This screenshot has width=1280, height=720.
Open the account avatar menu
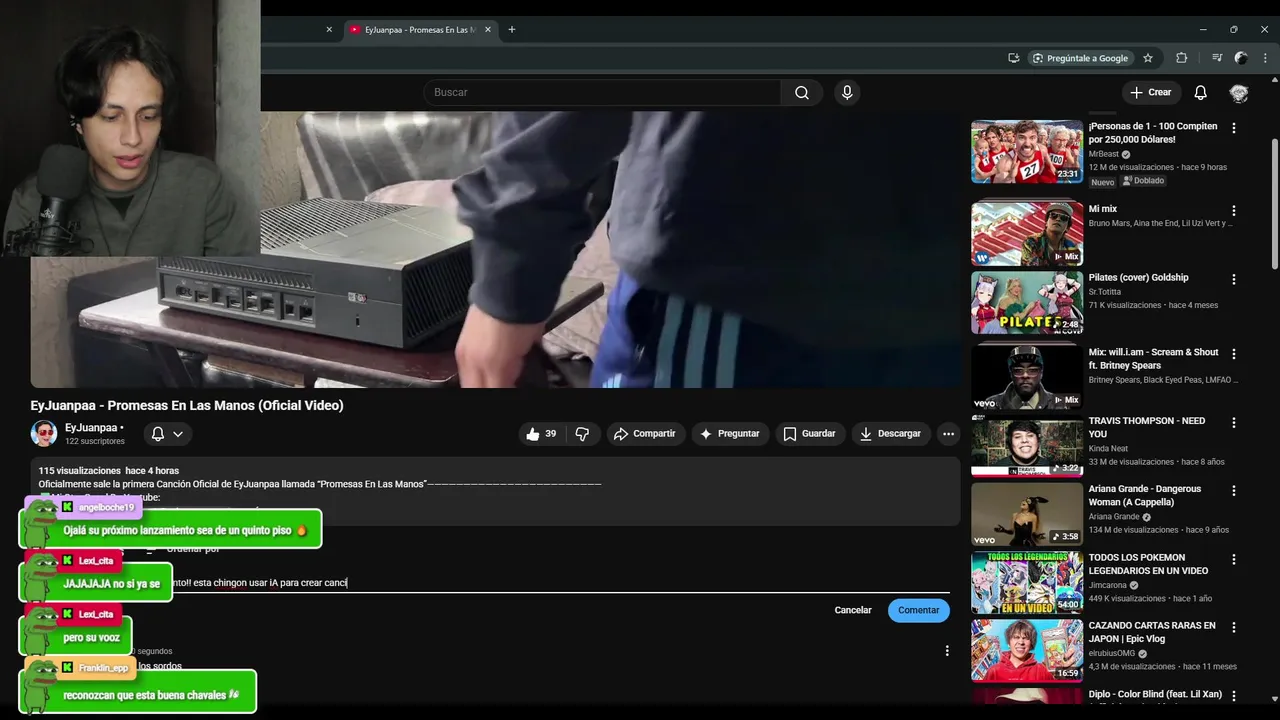[x=1239, y=93]
